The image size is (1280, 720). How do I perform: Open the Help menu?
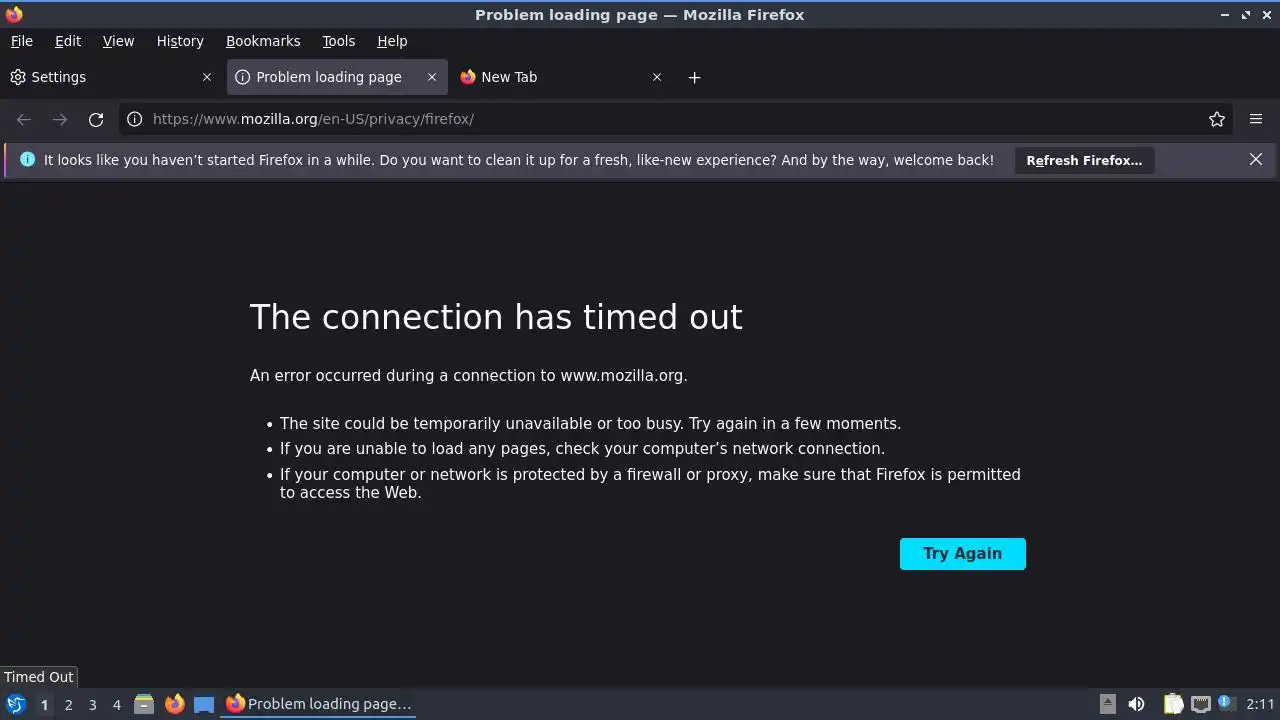pyautogui.click(x=392, y=41)
